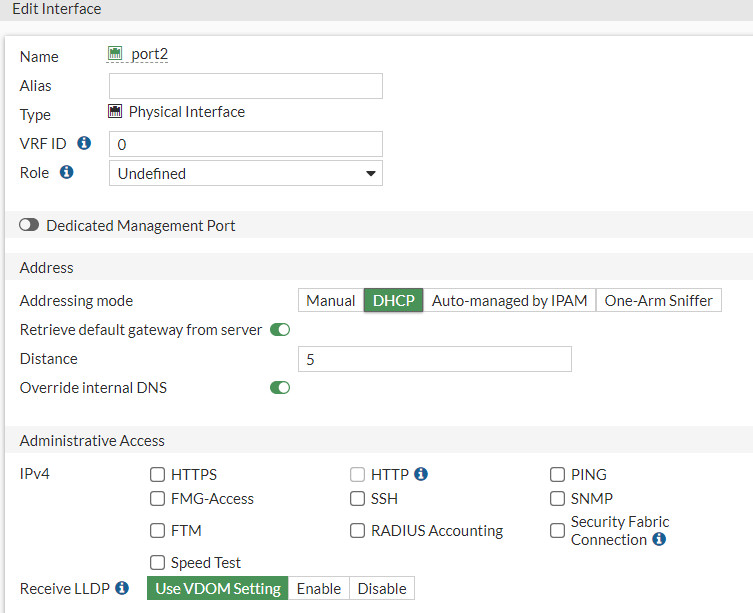Check the PING administrative access box
The width and height of the screenshot is (753, 613).
click(557, 475)
